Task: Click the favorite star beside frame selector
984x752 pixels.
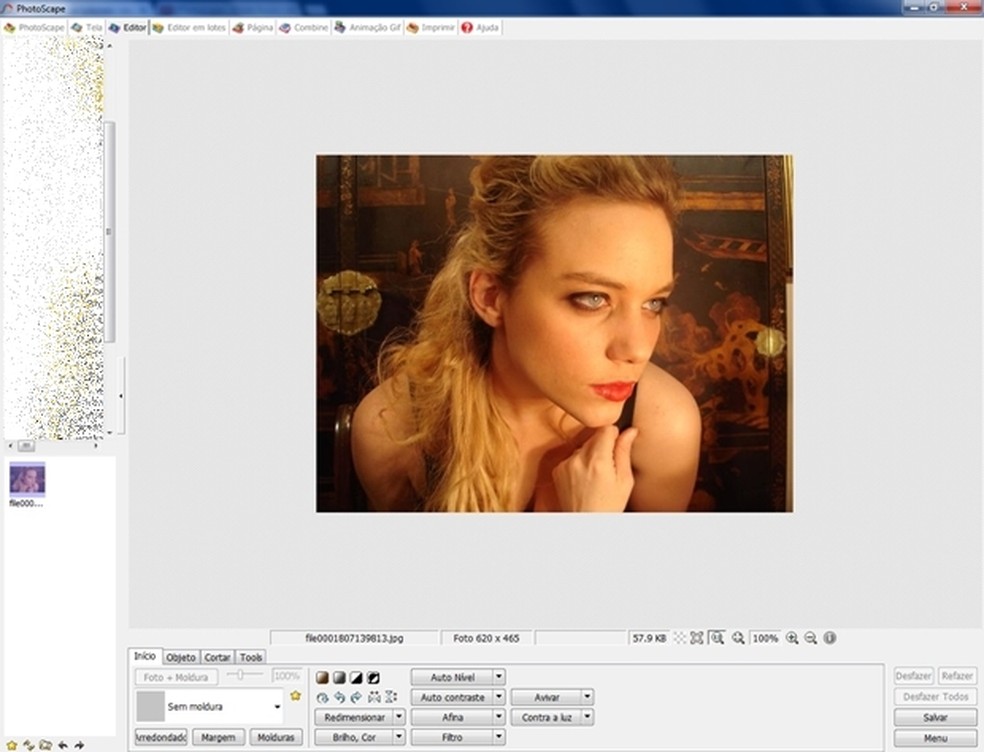Action: (295, 695)
